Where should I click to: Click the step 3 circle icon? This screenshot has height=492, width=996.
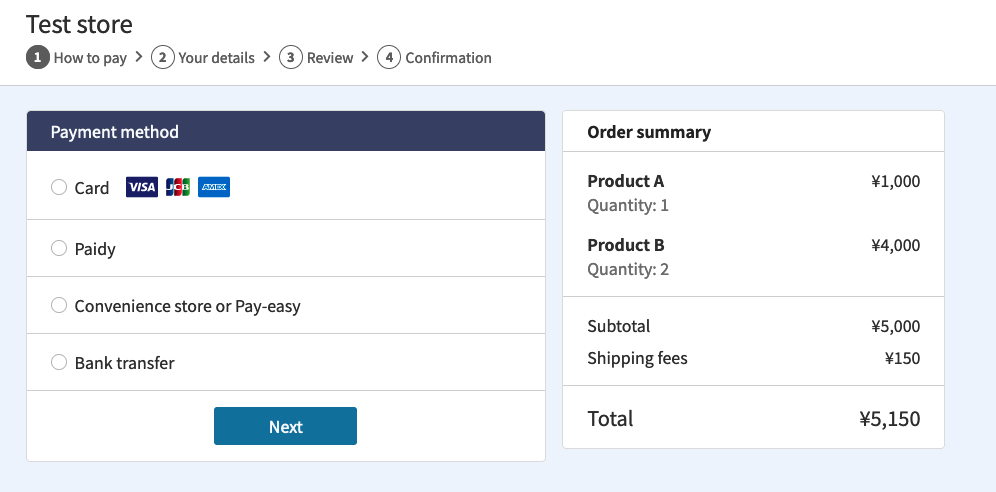click(291, 57)
